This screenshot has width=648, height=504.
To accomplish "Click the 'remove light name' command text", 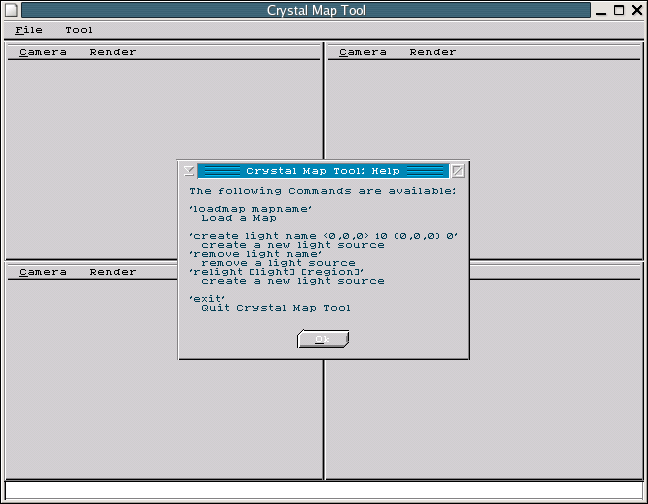I will coord(255,254).
